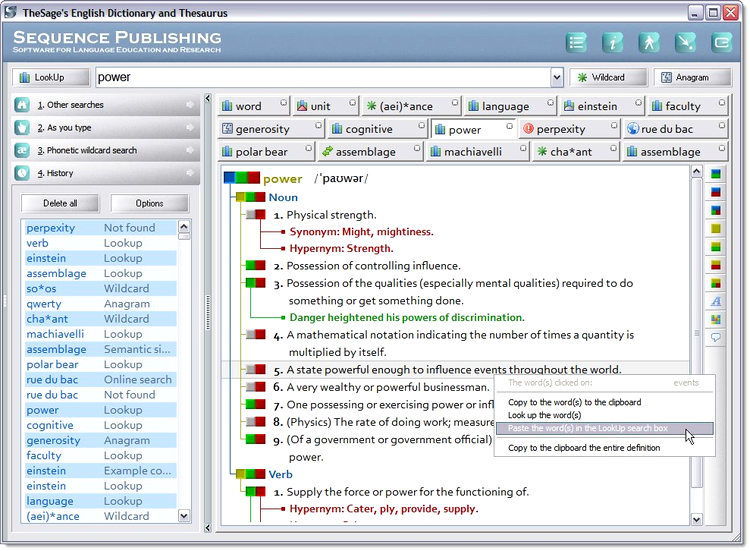Click the binoculars icon beside Other searches
The height and width of the screenshot is (551, 750).
[22, 105]
